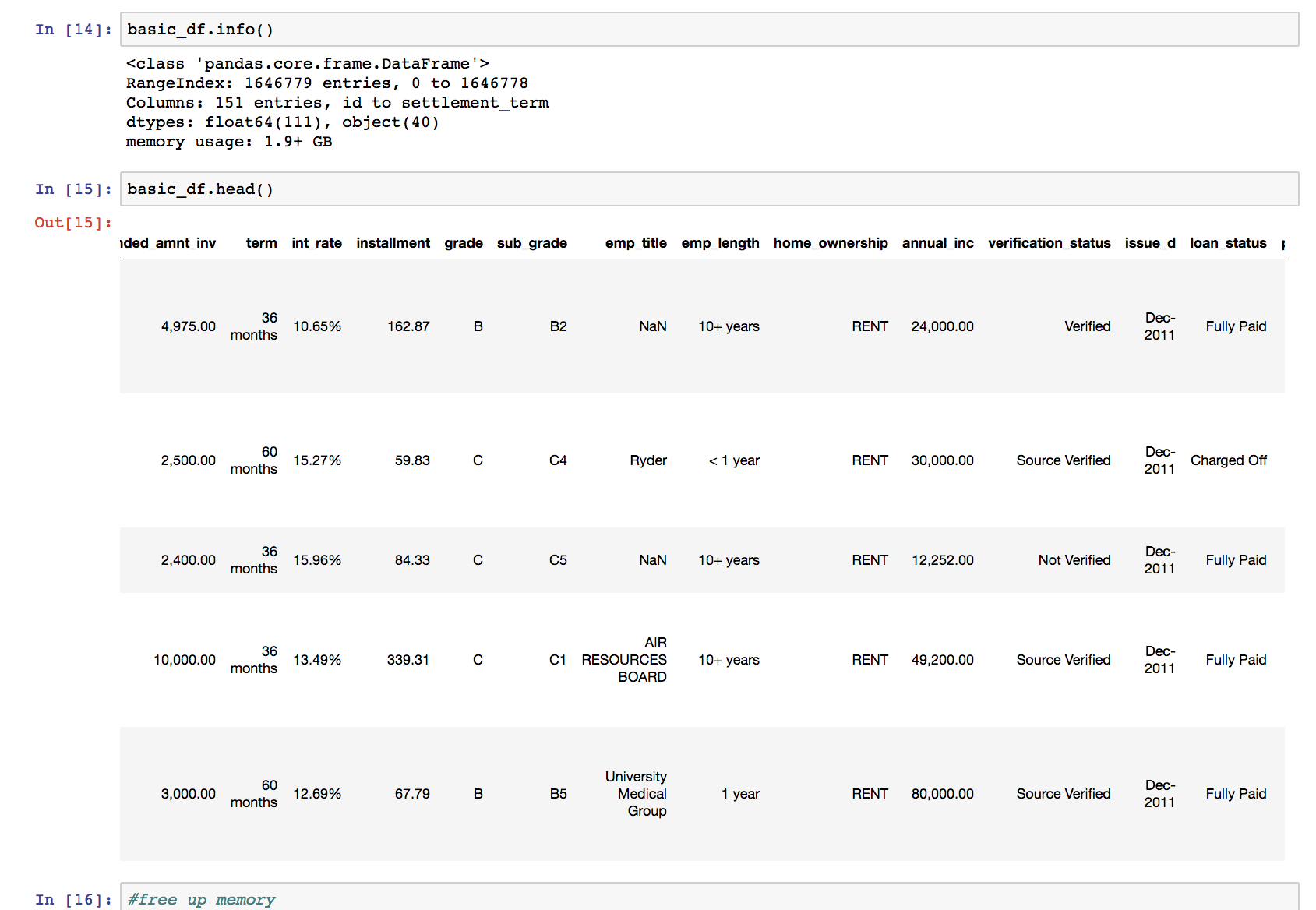Click the home_ownership column header
This screenshot has height=910, width=1316.
click(831, 243)
